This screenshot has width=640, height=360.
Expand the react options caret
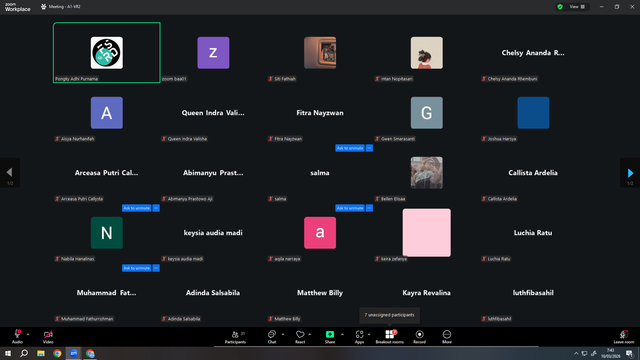pos(310,334)
